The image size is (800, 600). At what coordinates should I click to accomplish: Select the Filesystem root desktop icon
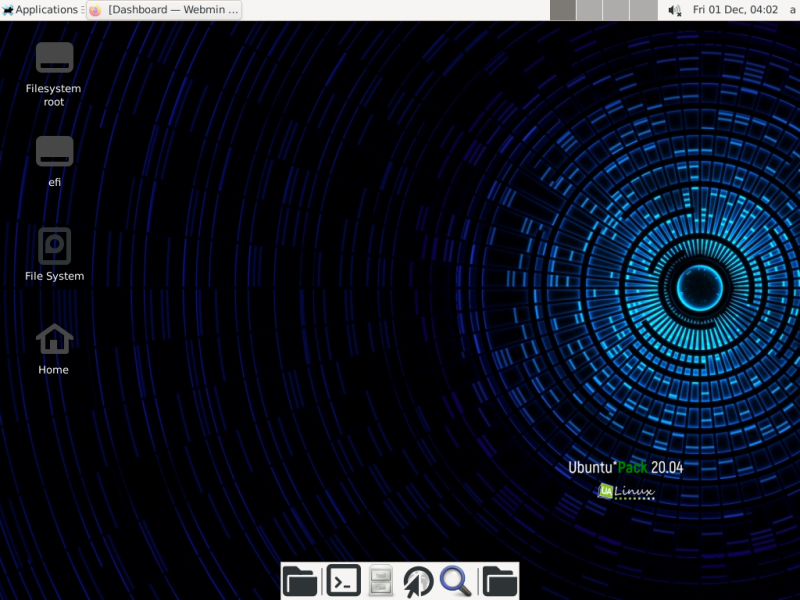tap(54, 74)
